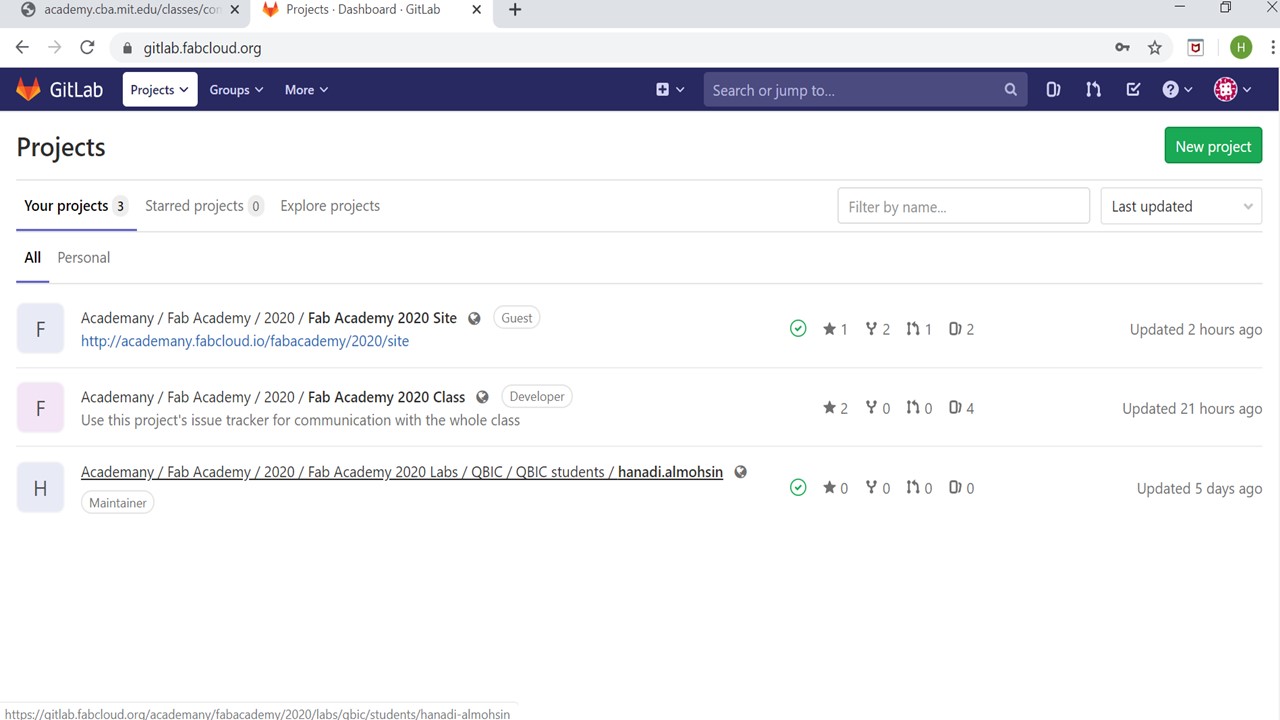Click issues count of Fab Academy 2020 Site

click(x=961, y=329)
